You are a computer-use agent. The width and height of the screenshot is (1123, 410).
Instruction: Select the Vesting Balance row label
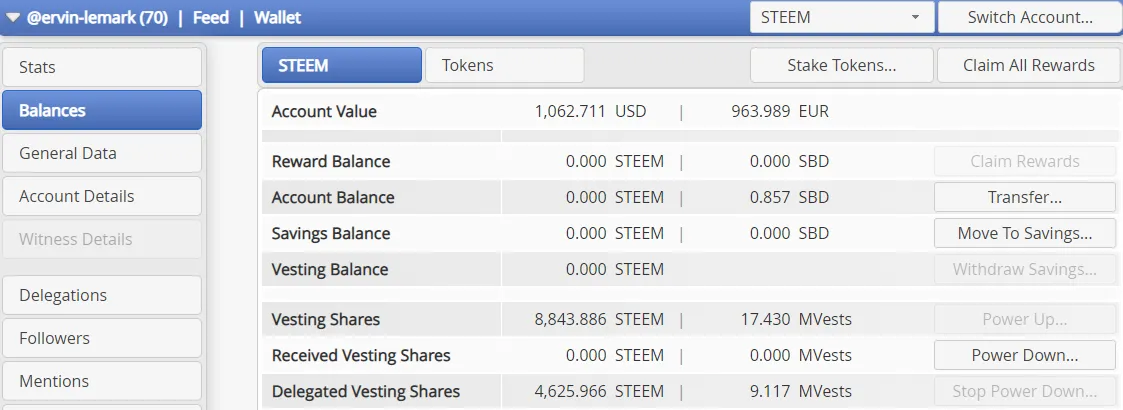click(x=330, y=270)
